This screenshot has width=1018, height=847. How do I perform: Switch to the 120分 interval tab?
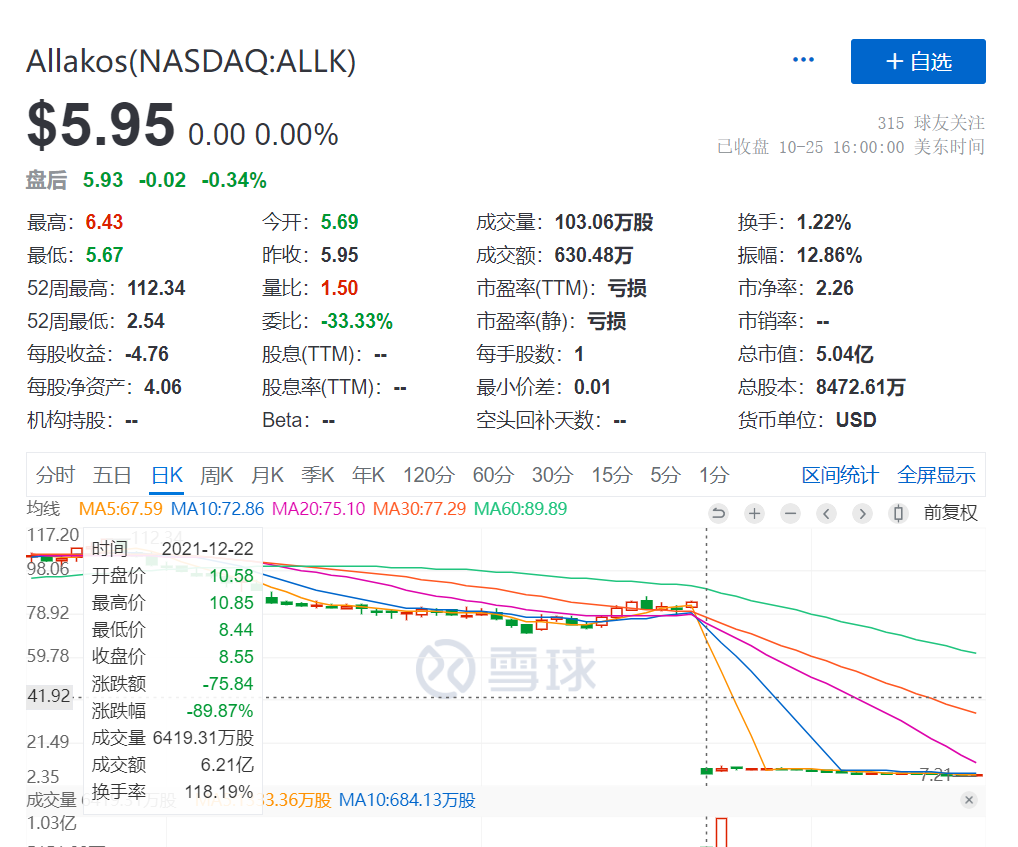428,475
